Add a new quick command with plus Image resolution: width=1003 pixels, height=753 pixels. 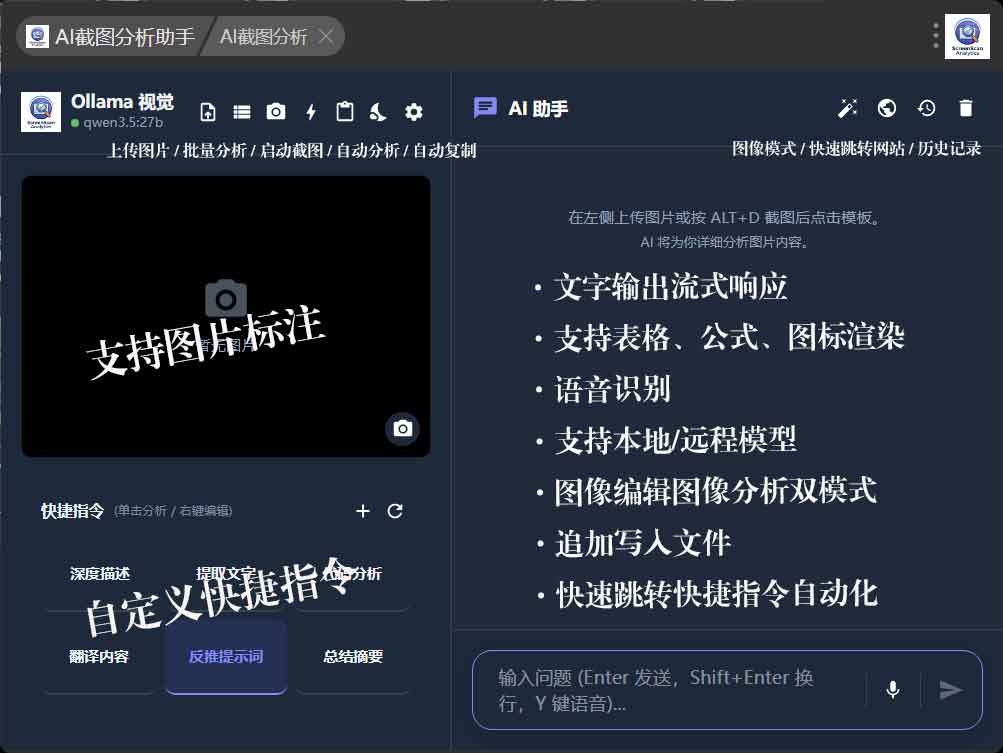tap(363, 511)
